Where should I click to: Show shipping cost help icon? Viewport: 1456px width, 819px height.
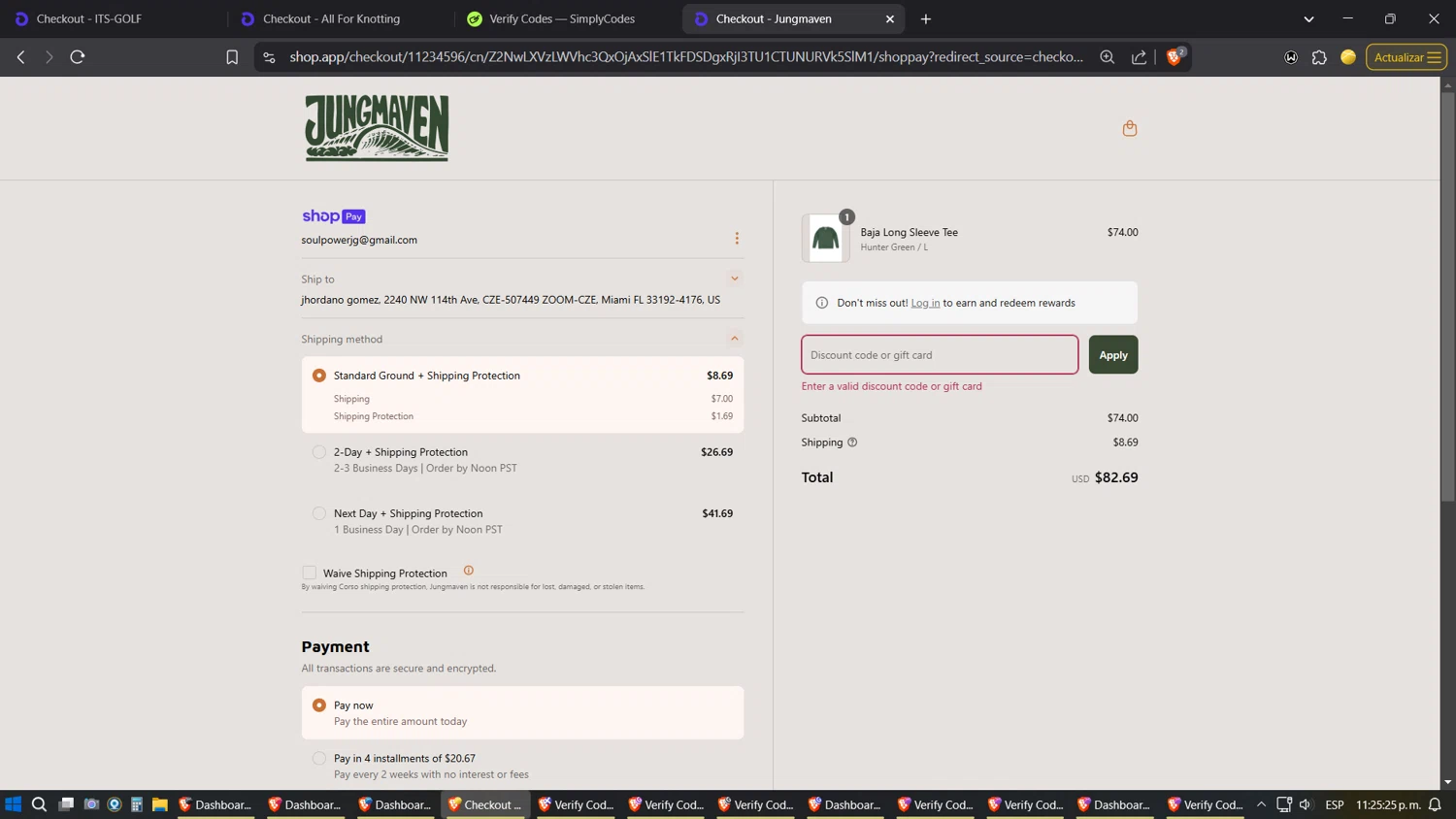pos(852,442)
